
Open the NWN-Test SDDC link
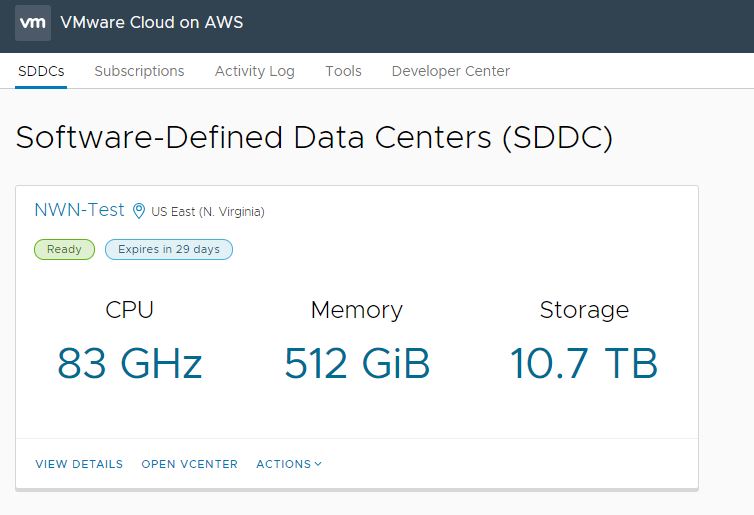(x=79, y=210)
